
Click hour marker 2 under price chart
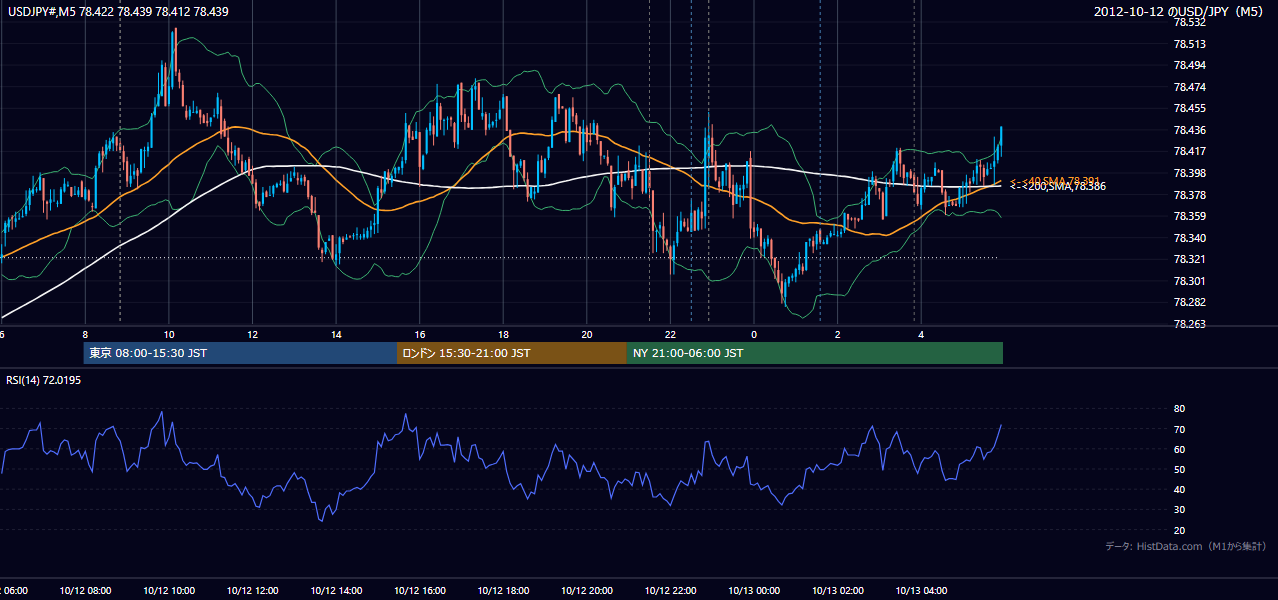pyautogui.click(x=837, y=335)
